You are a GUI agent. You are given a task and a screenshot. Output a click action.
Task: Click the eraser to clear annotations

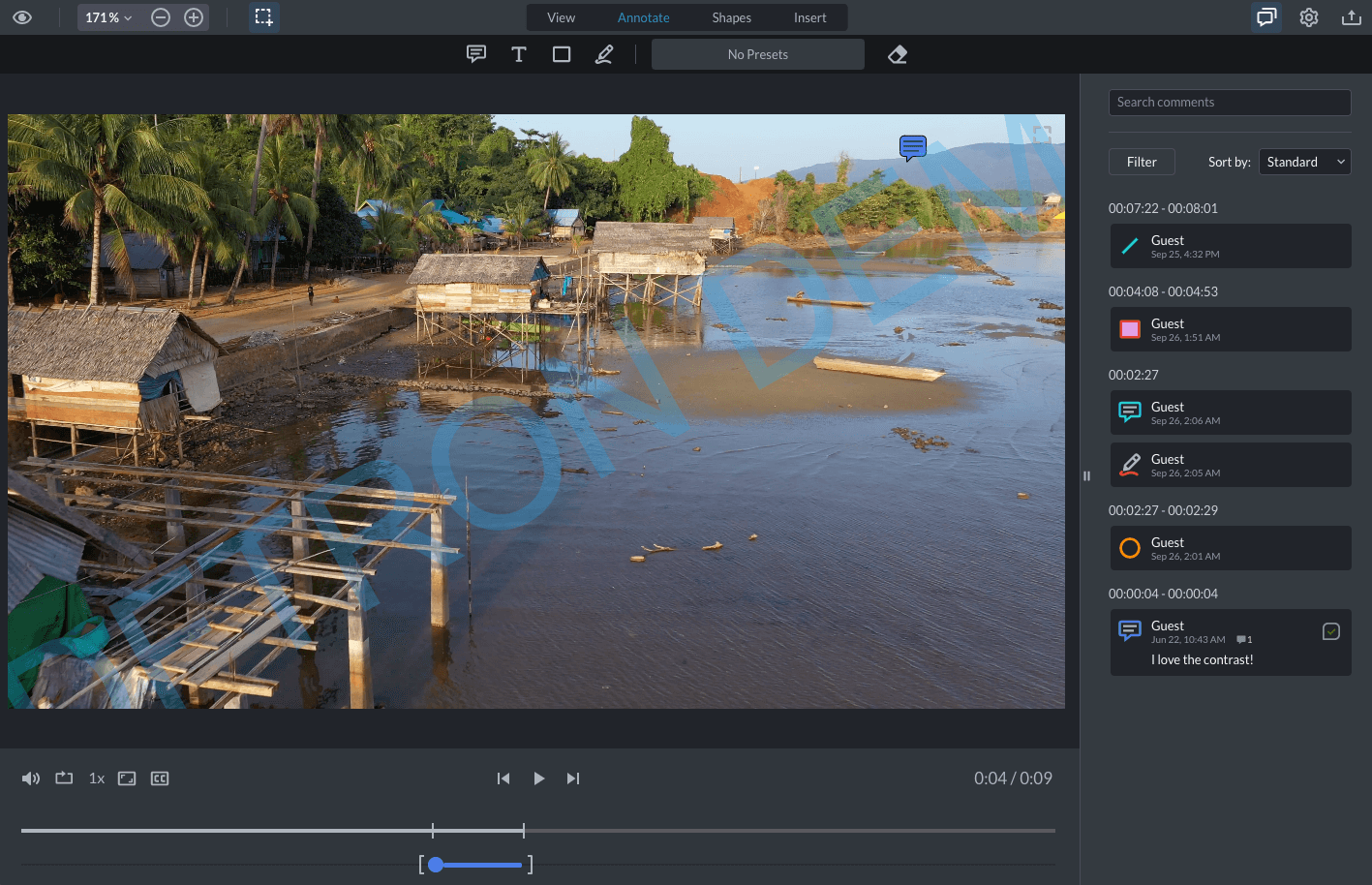(897, 54)
